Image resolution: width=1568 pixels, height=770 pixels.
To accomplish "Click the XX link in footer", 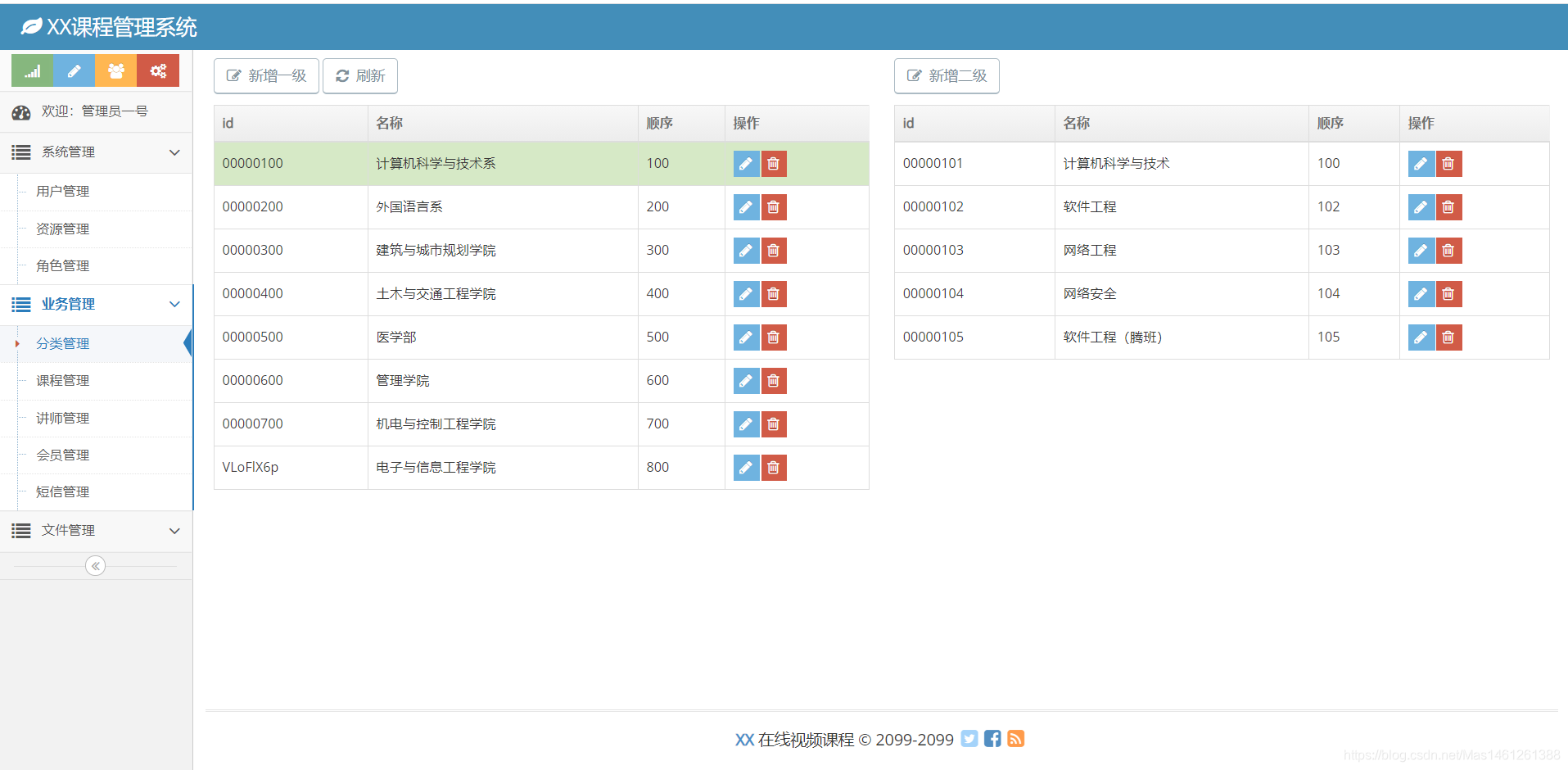I will 744,740.
